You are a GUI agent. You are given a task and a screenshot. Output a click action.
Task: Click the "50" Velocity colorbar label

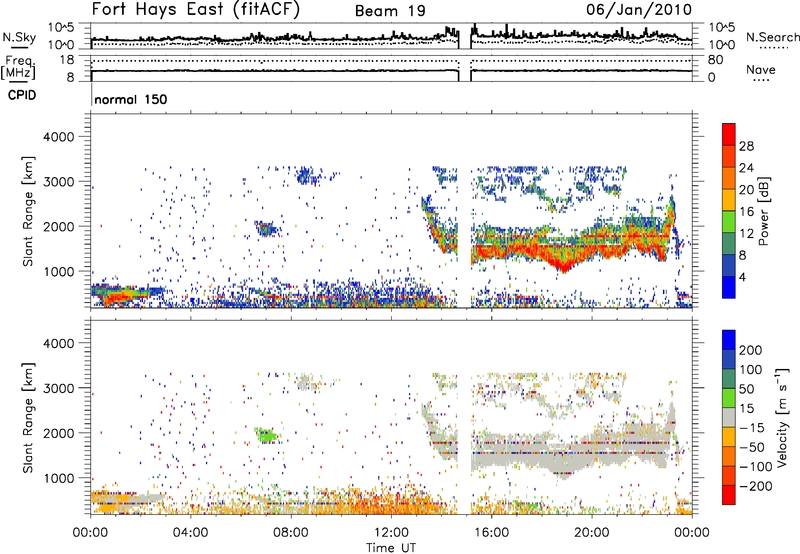click(746, 389)
